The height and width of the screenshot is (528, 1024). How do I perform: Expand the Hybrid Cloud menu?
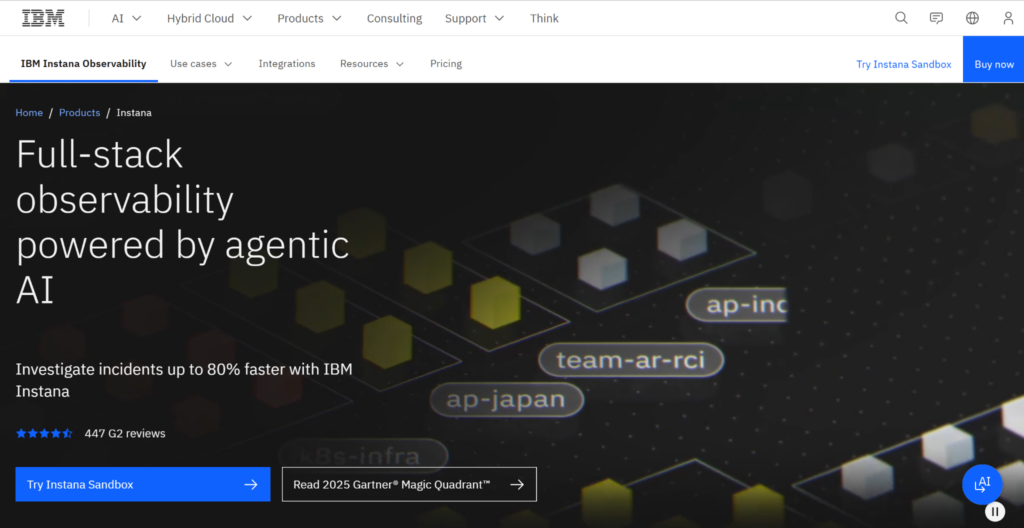(x=210, y=18)
